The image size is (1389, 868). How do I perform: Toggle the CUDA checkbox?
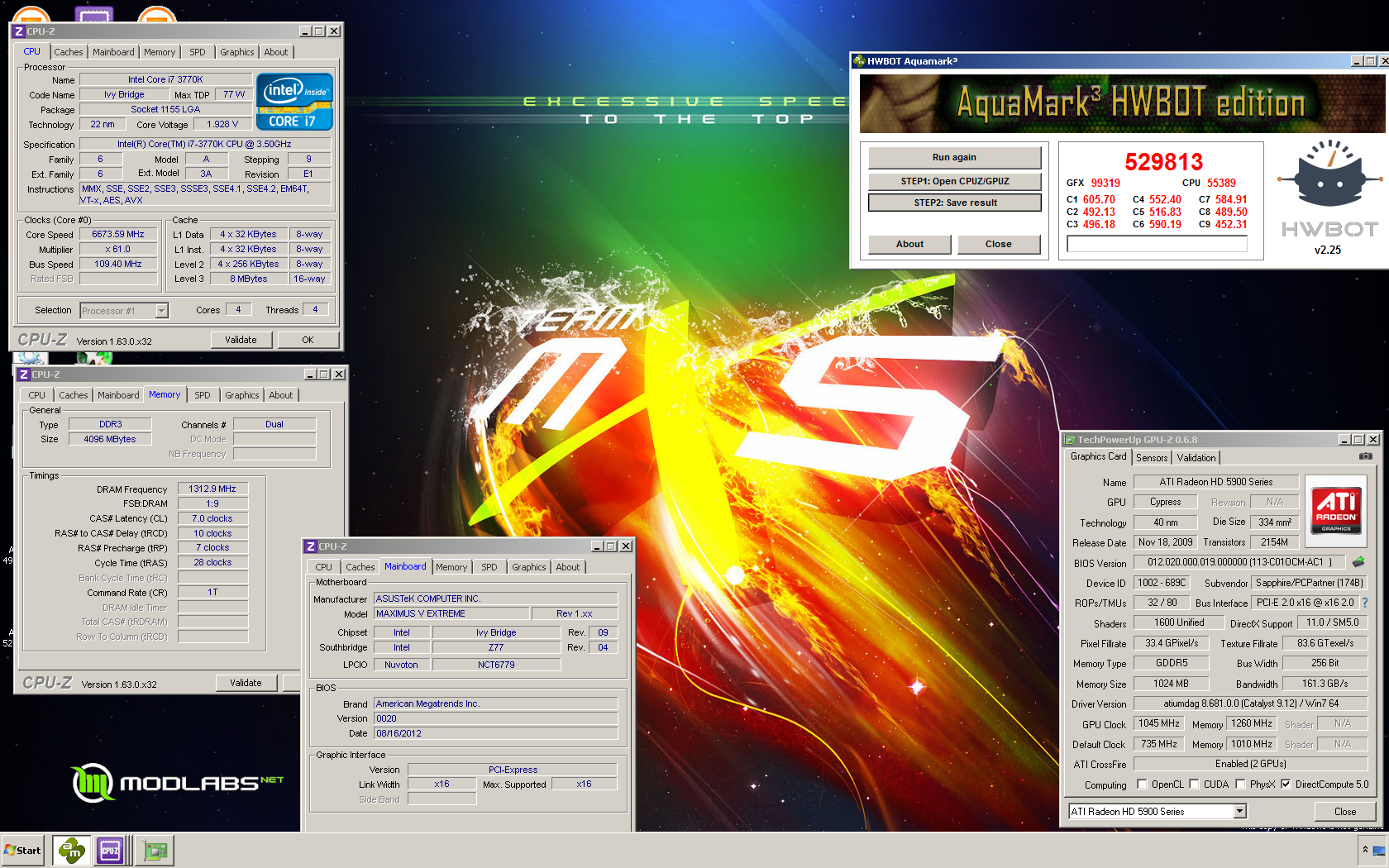tap(1194, 785)
